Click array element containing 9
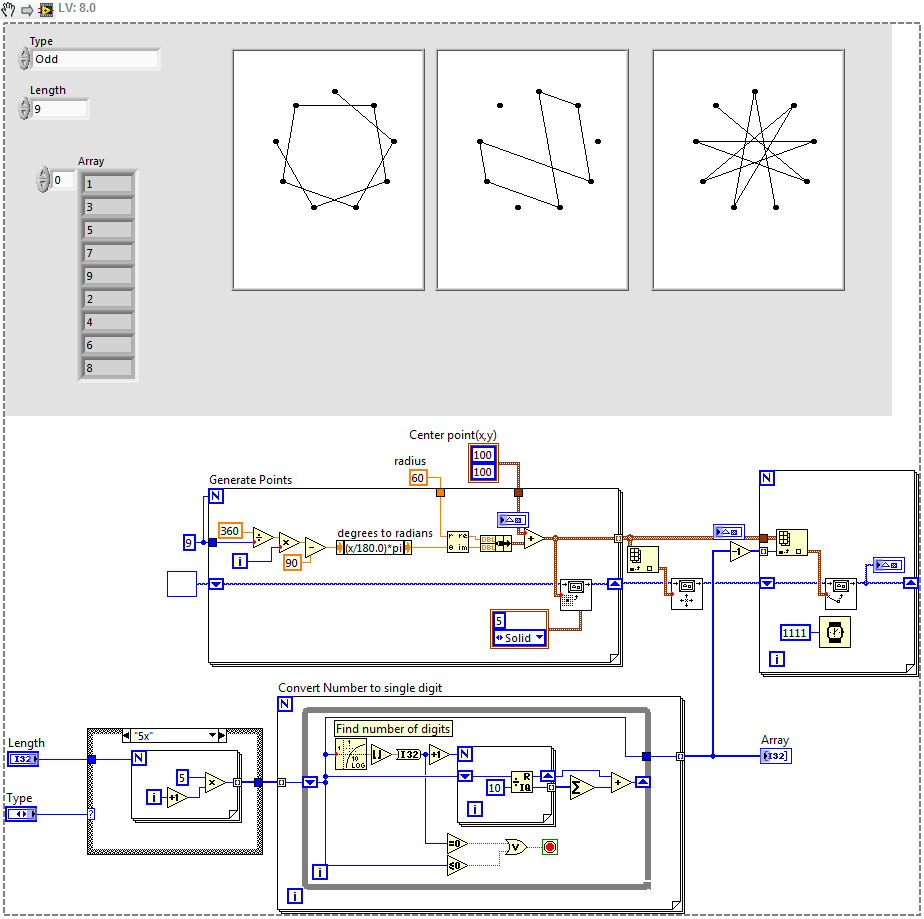This screenshot has width=924, height=919. point(107,276)
